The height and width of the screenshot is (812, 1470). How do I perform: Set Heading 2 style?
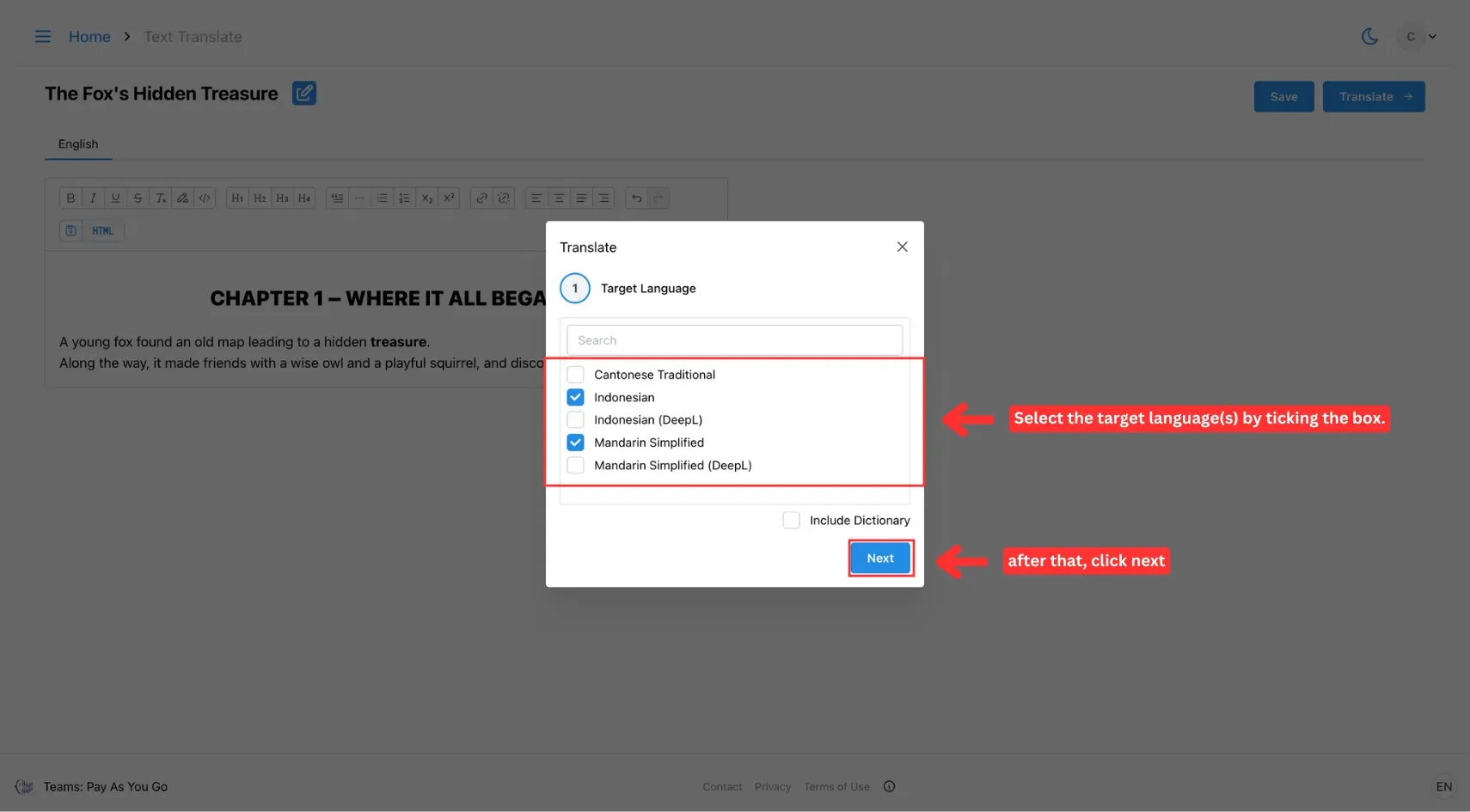pos(260,198)
